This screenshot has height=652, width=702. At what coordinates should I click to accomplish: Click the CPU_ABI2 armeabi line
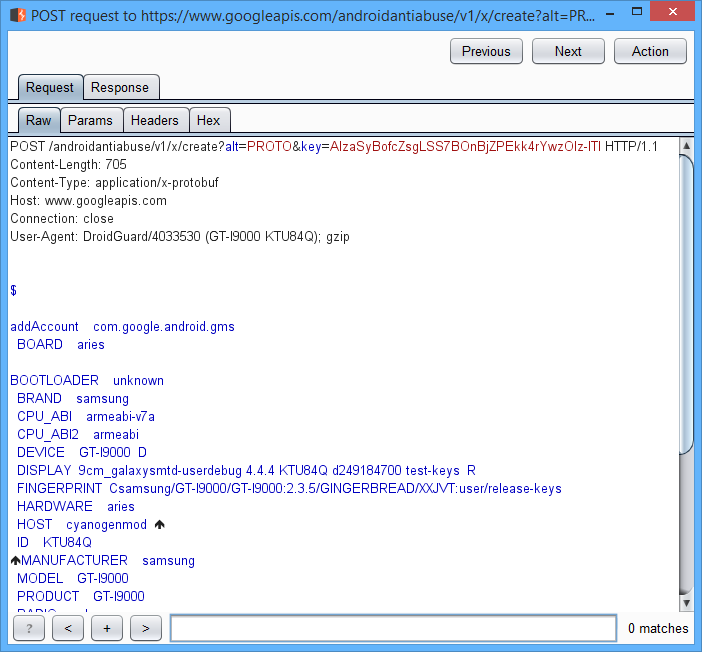click(78, 434)
